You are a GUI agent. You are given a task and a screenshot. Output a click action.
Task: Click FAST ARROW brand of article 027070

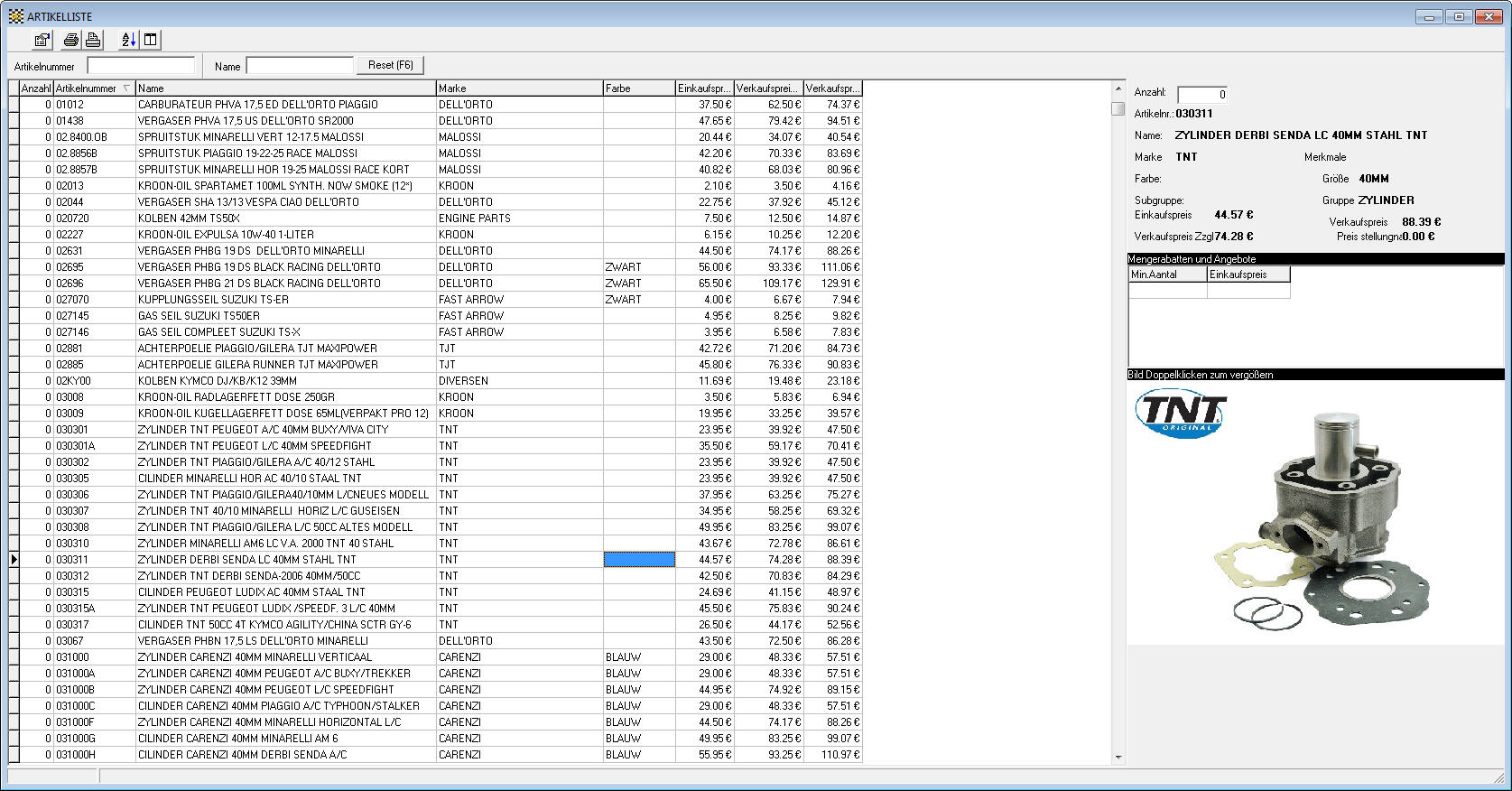click(519, 300)
